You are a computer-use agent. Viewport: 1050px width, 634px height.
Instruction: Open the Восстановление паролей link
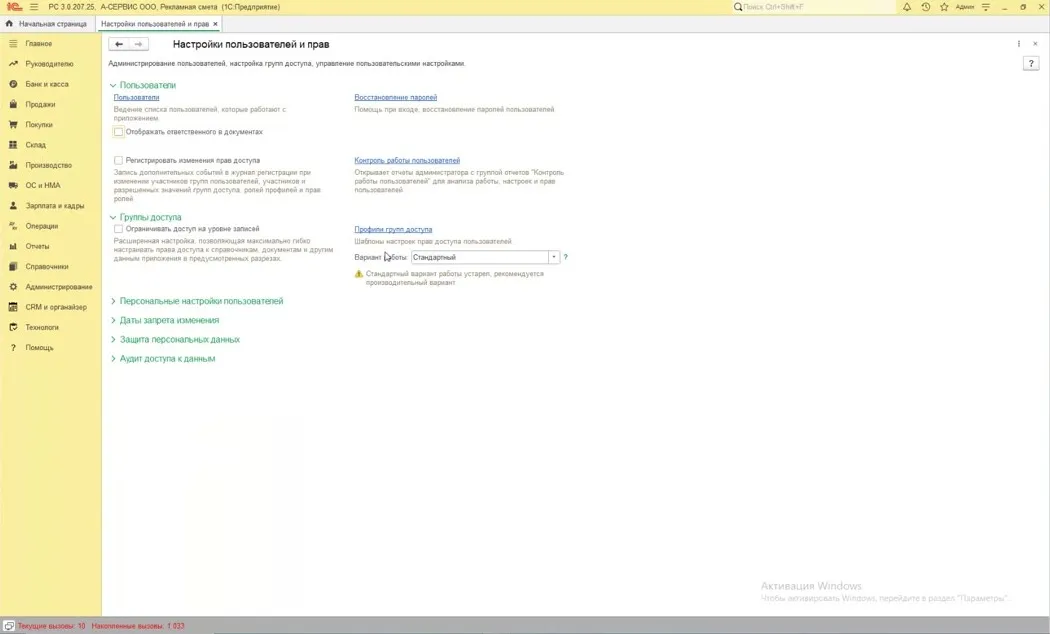point(396,97)
